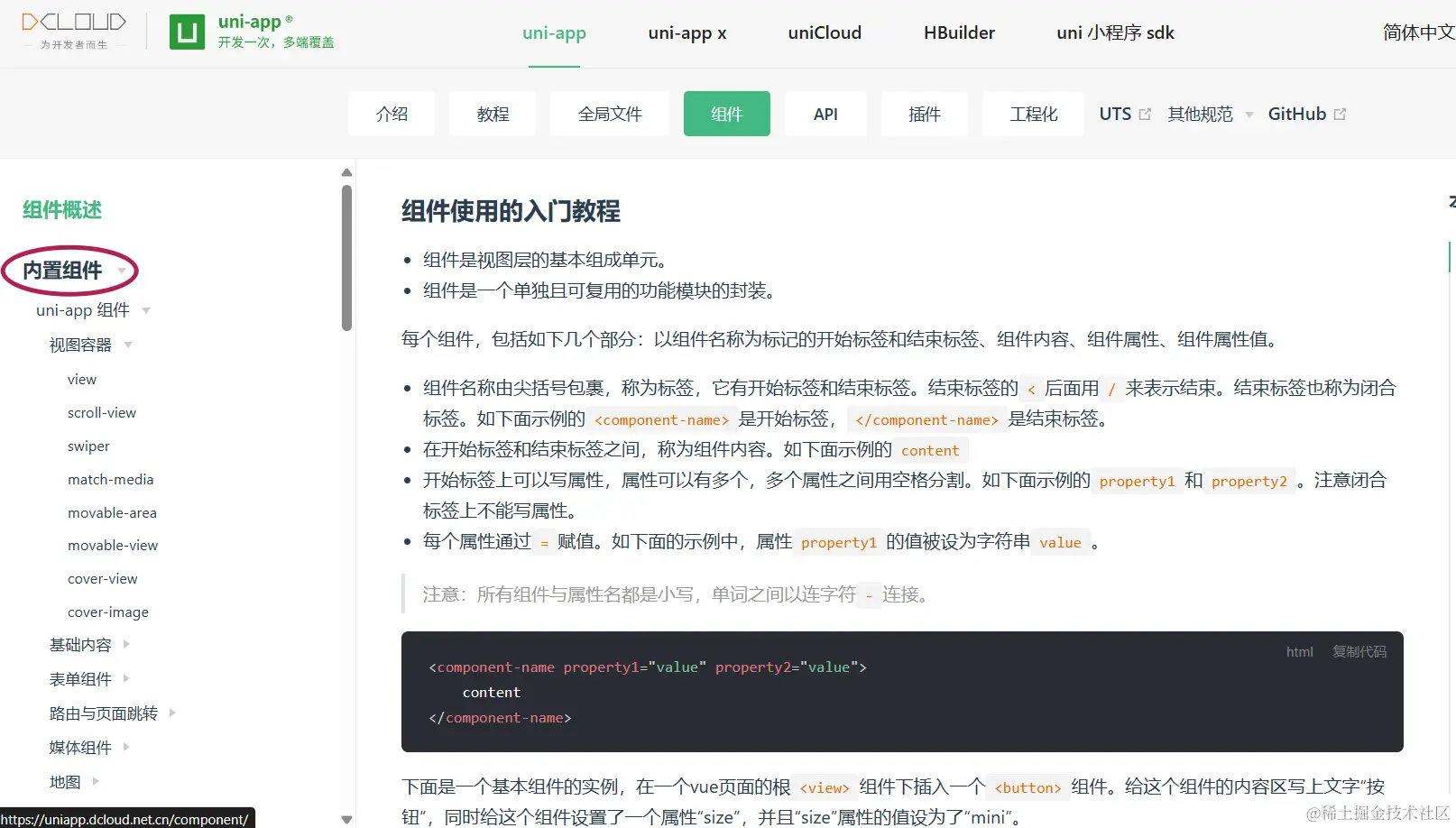The image size is (1456, 828).
Task: Expand 其他规范 dropdown arrow
Action: click(1249, 115)
